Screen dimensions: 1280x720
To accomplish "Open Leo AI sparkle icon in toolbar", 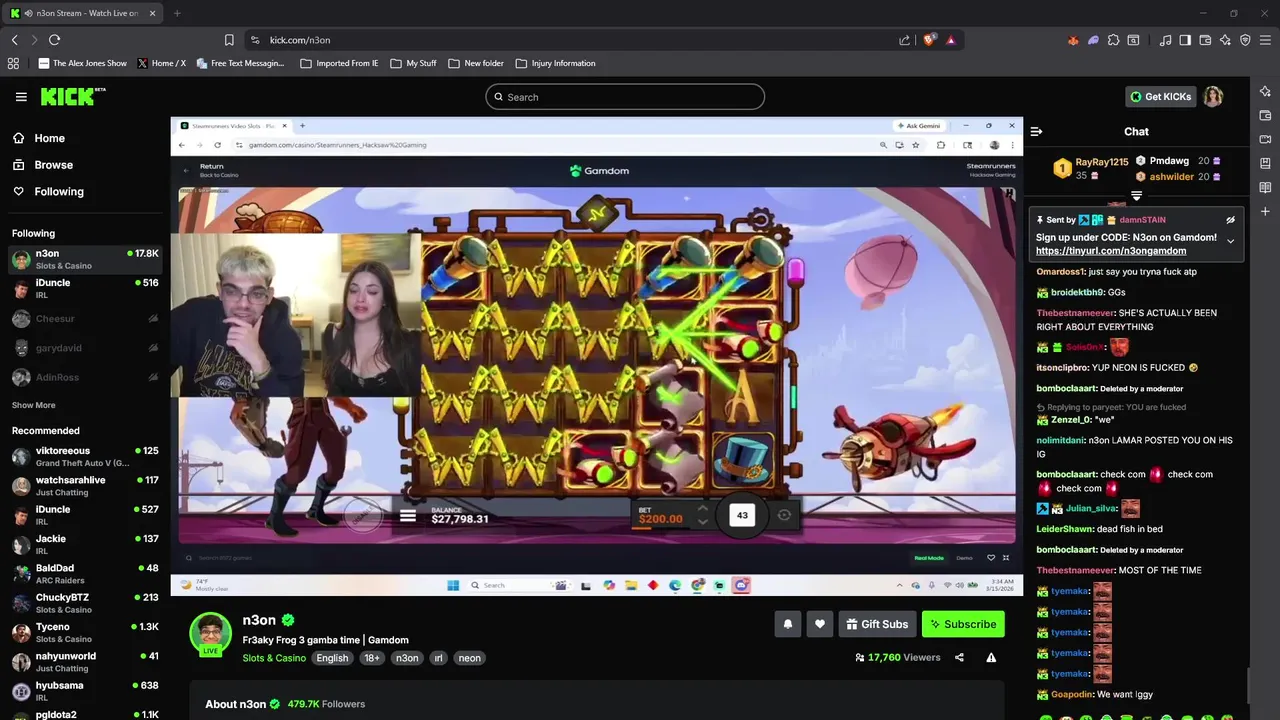I will pos(1225,40).
